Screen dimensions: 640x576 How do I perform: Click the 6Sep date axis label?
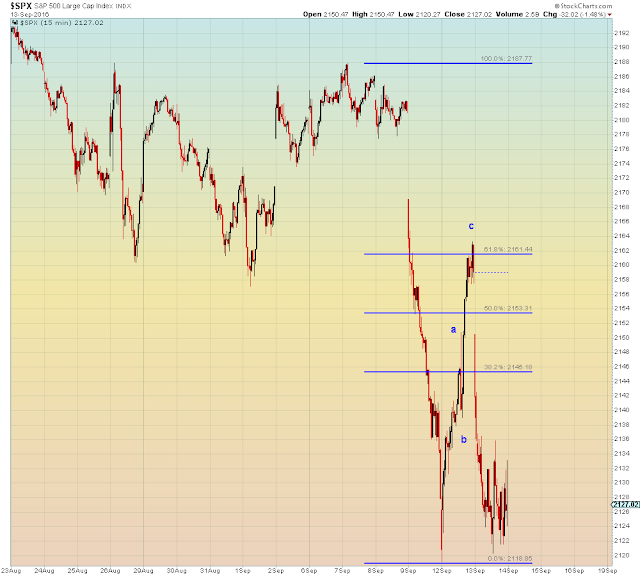pos(309,571)
